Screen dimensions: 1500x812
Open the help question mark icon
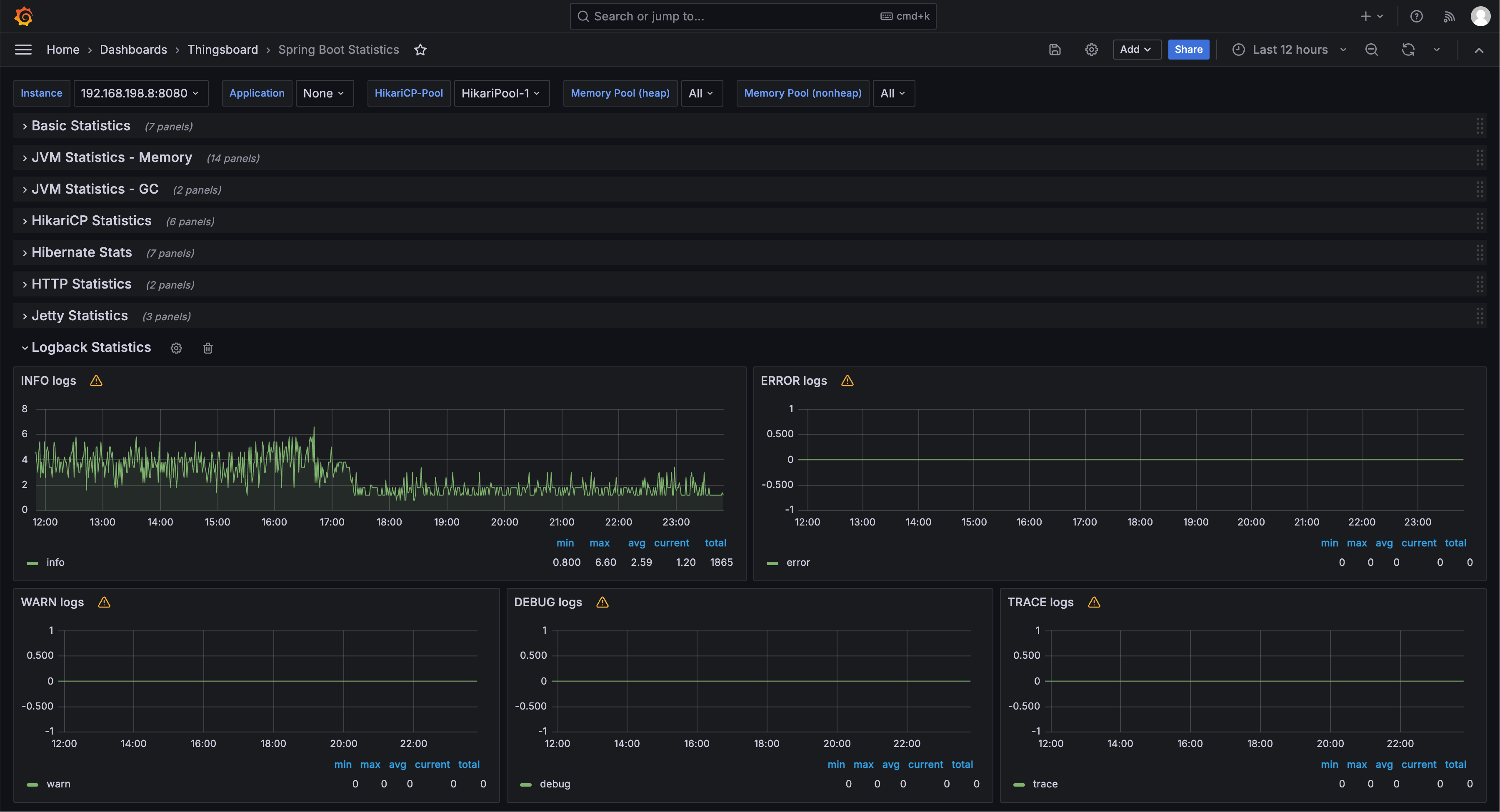[x=1416, y=16]
